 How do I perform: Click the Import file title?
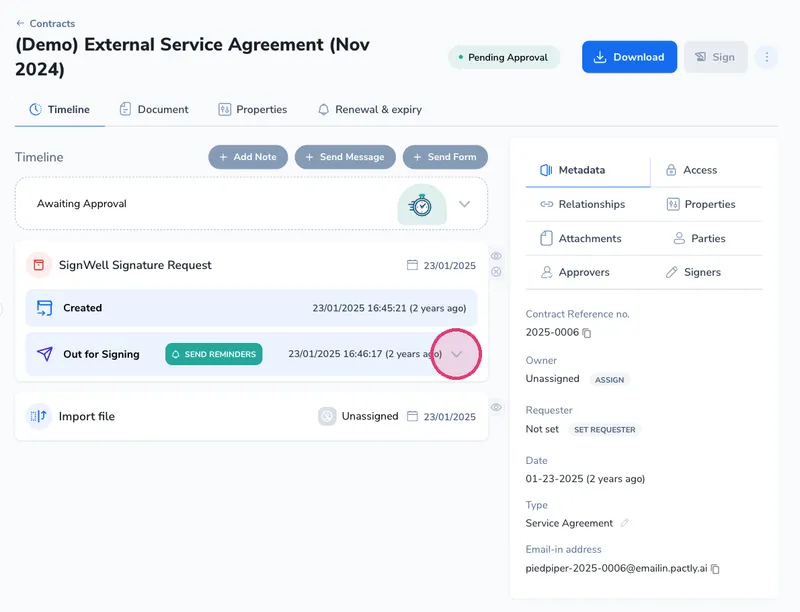[87, 416]
